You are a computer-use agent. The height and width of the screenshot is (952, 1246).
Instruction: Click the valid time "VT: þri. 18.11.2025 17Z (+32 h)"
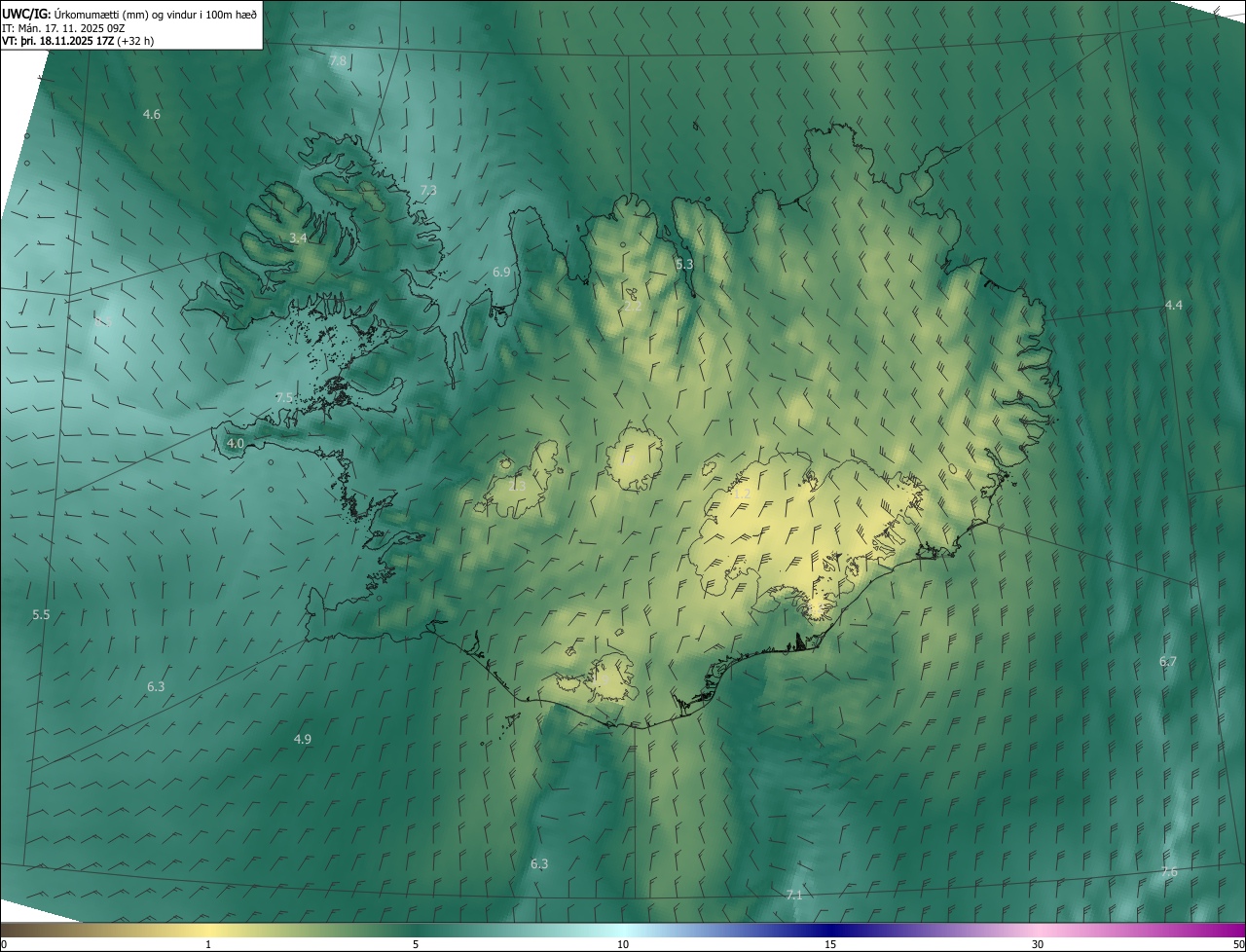(78, 41)
